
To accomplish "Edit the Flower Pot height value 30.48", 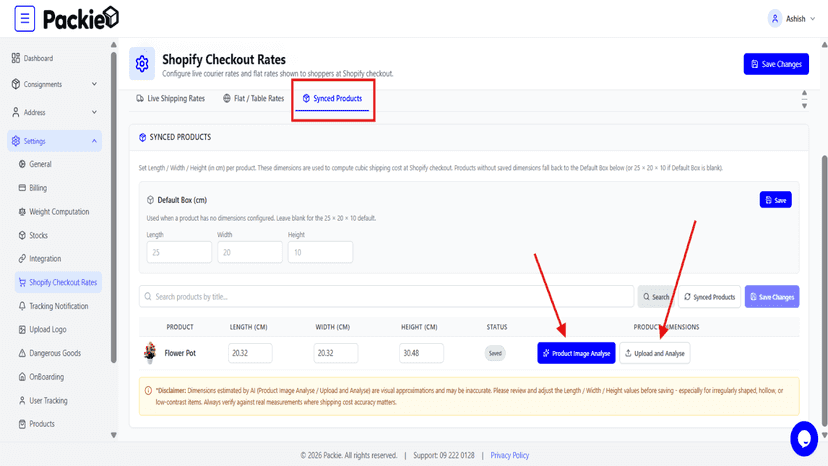I will click(x=421, y=353).
